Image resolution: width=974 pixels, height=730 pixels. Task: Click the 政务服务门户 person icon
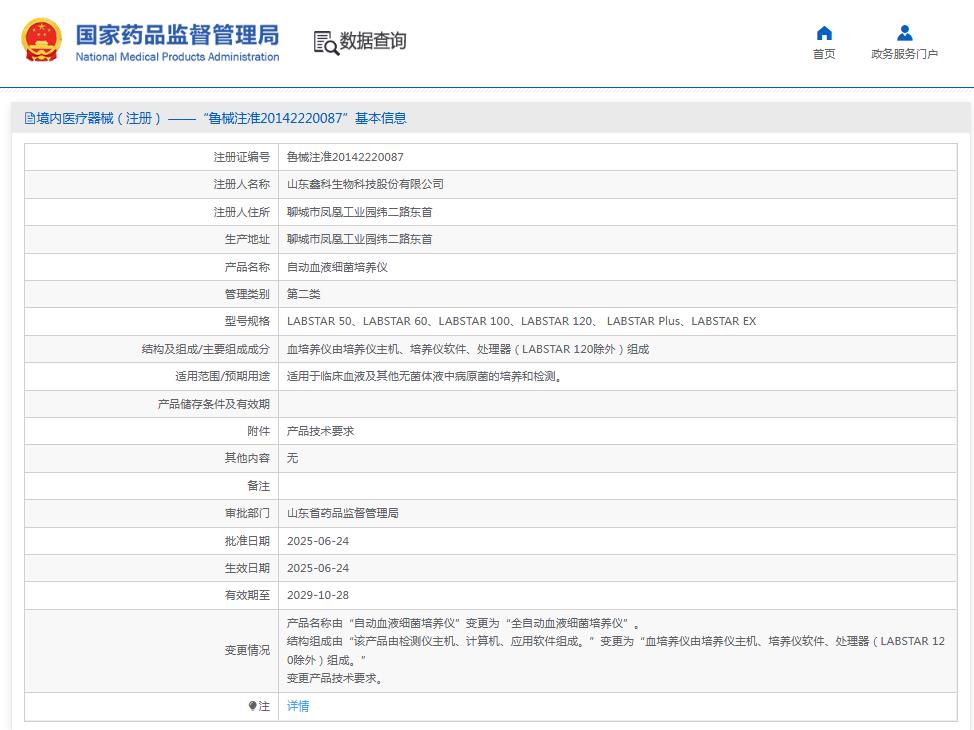(x=904, y=33)
